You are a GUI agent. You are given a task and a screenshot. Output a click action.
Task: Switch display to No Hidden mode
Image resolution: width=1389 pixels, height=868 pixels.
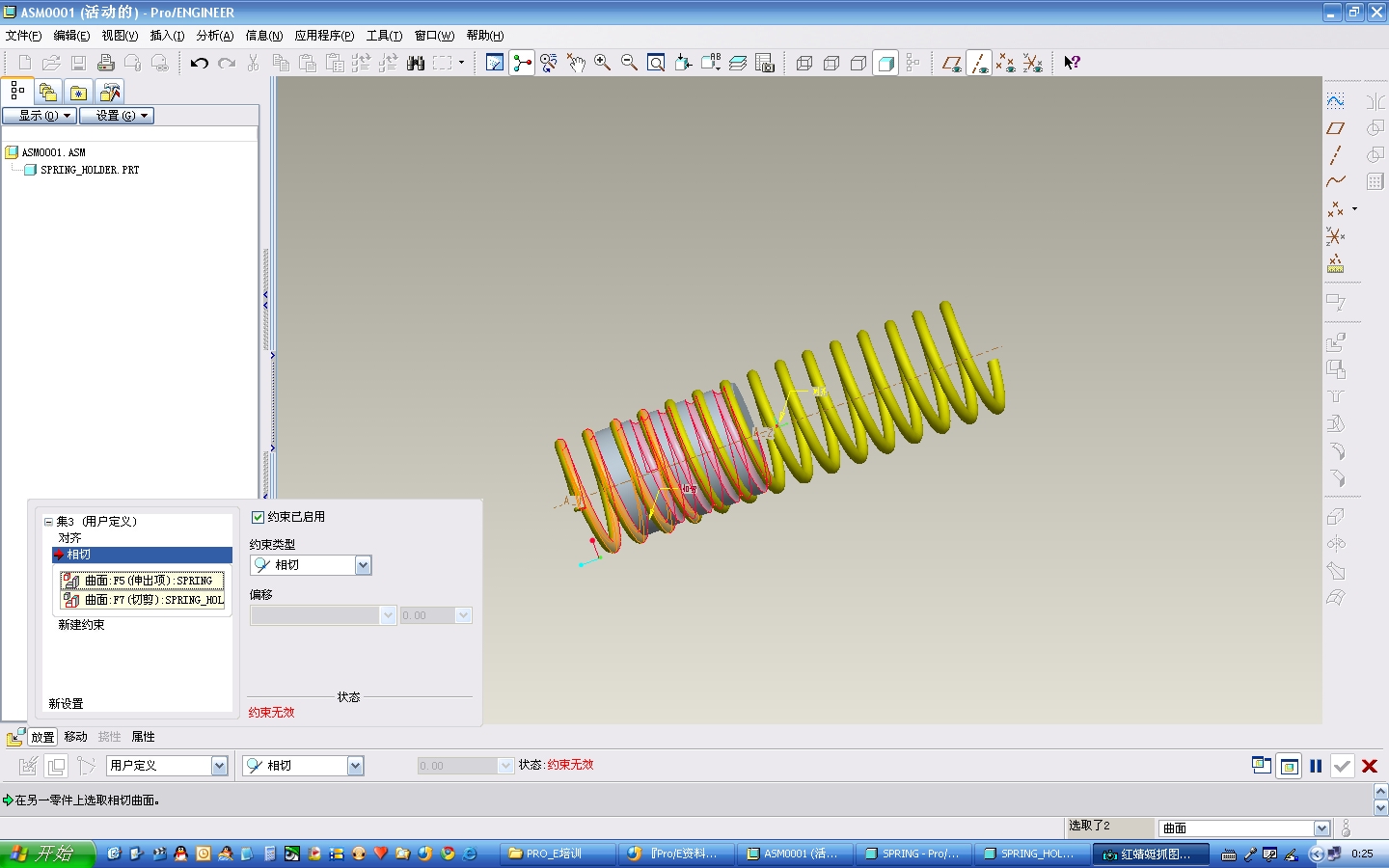(x=858, y=63)
